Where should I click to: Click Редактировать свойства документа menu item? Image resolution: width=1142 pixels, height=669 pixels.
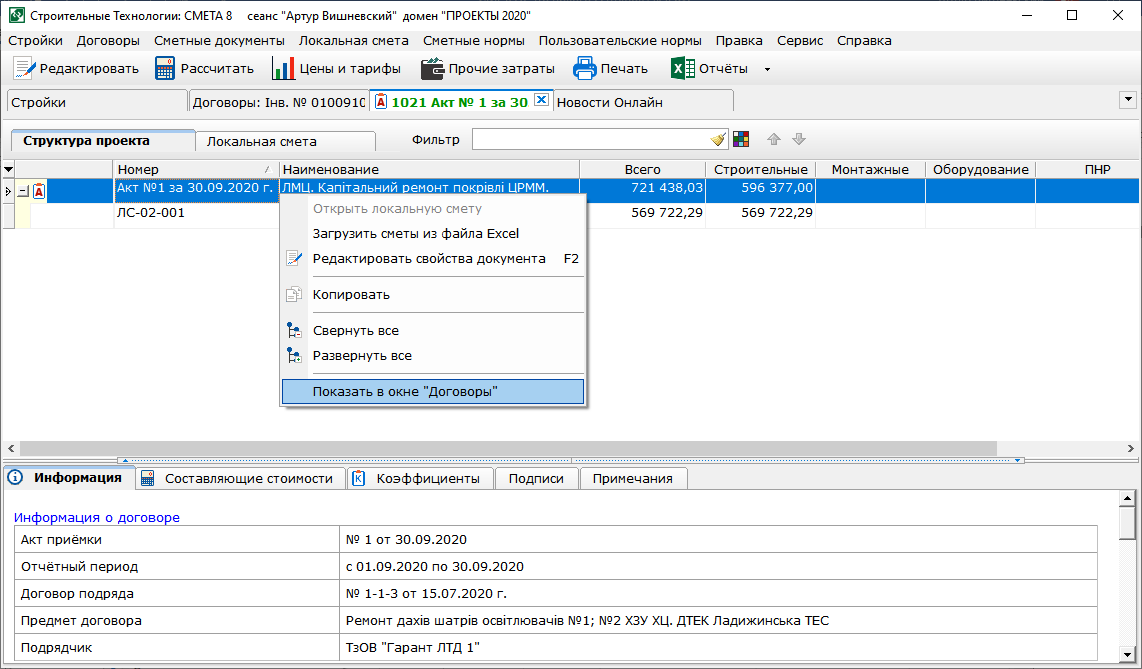428,258
